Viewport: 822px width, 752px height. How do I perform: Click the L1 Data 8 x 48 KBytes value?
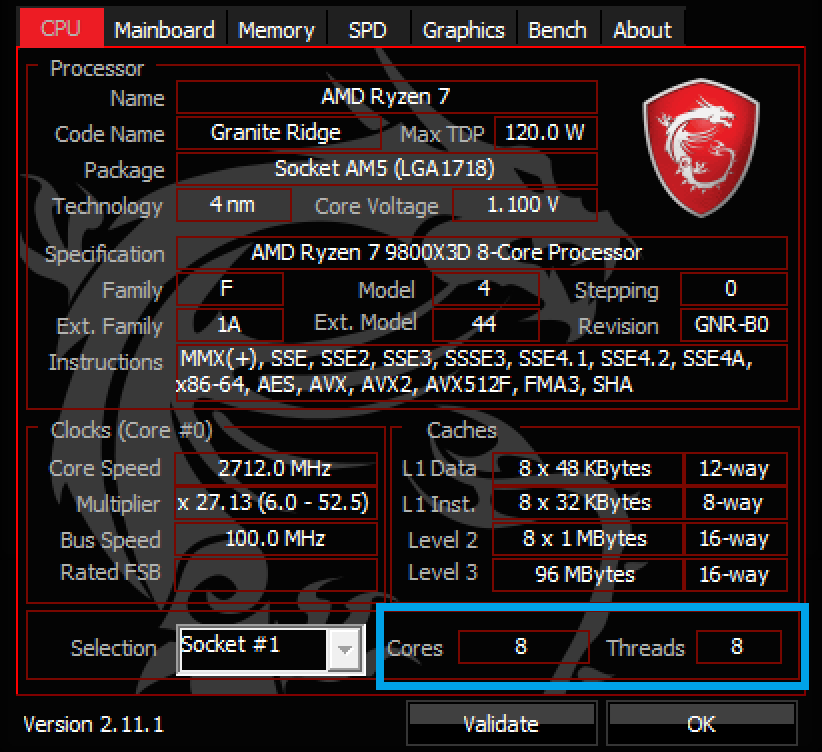coord(588,469)
